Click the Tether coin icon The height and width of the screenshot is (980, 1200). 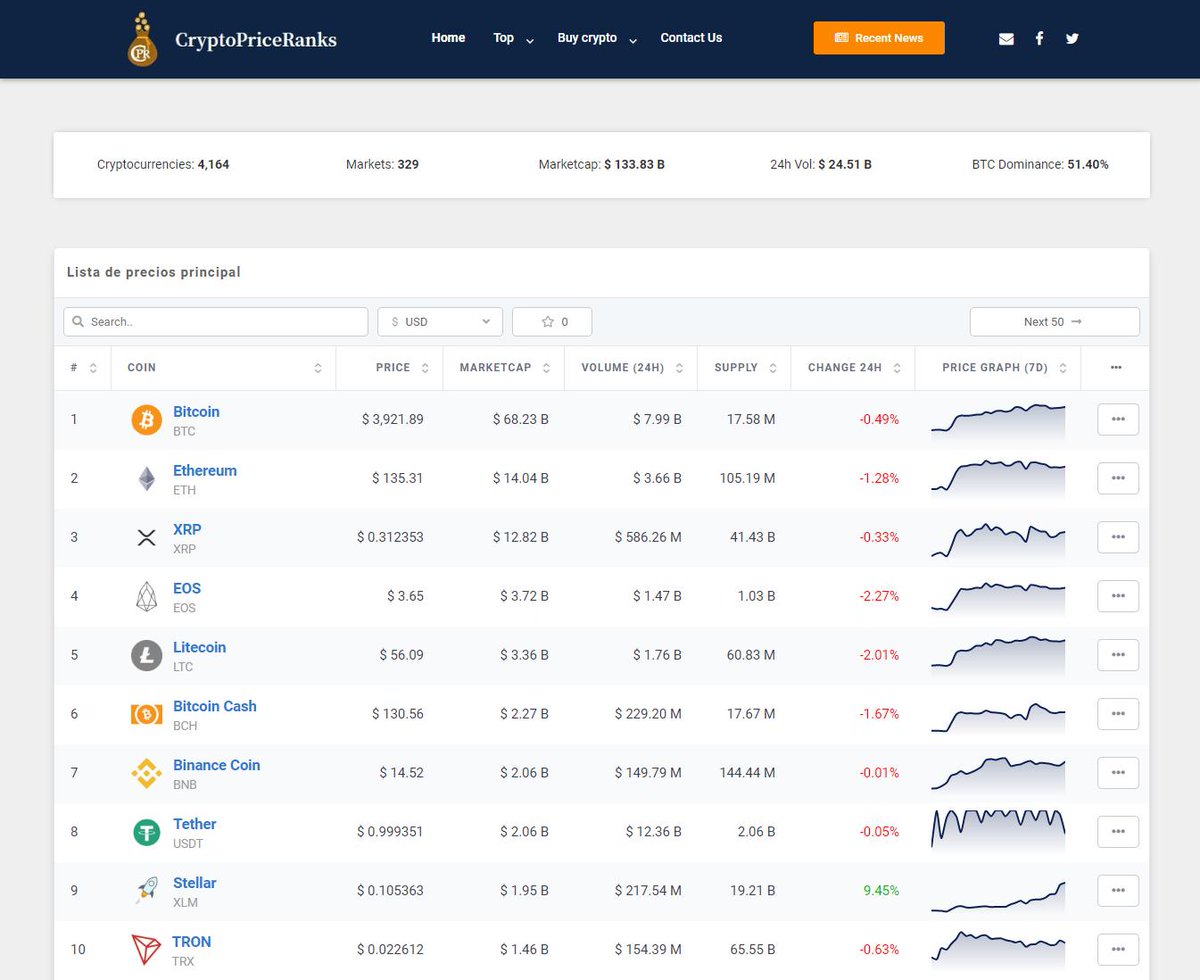(x=147, y=832)
